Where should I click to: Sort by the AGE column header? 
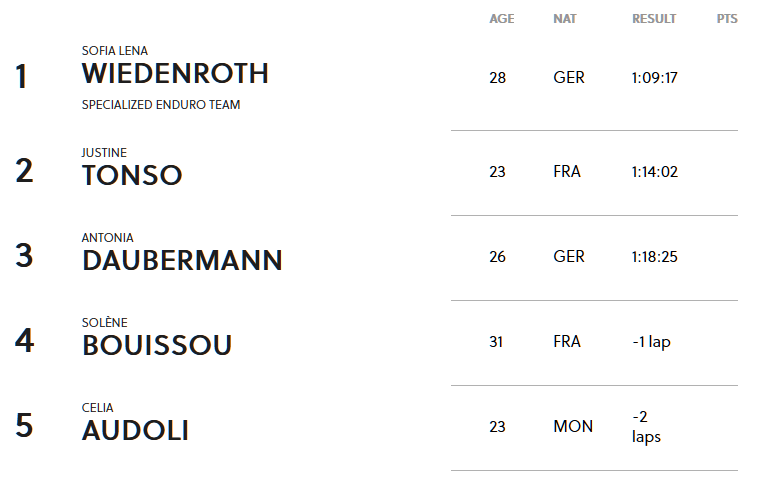tap(501, 19)
